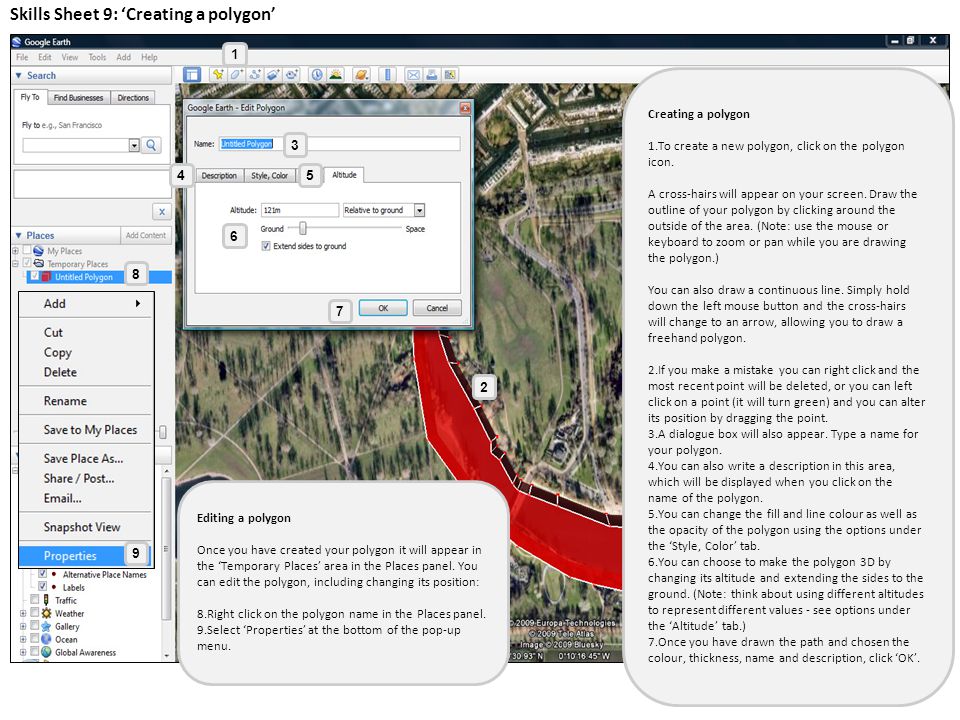Click the planet switcher icon

point(362,75)
